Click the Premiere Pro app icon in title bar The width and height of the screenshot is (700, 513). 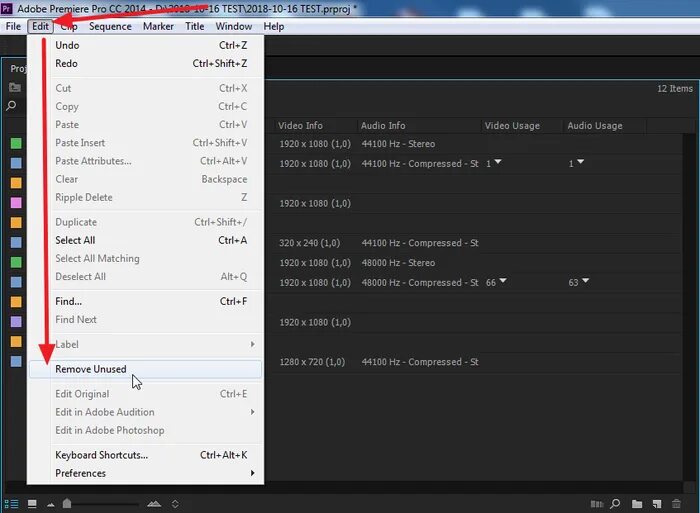(7, 8)
